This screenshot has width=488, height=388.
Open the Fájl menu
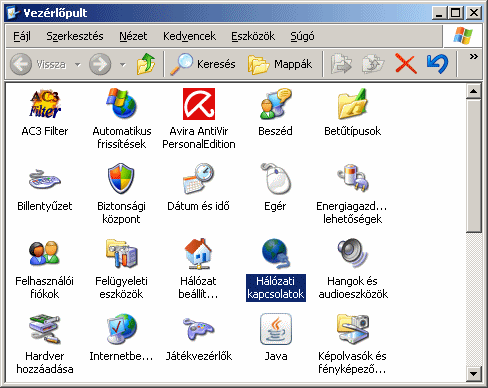(x=22, y=36)
